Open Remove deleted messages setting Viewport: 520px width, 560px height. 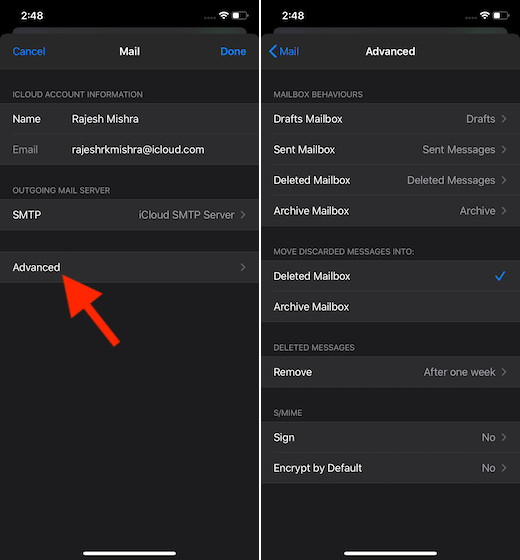(391, 372)
